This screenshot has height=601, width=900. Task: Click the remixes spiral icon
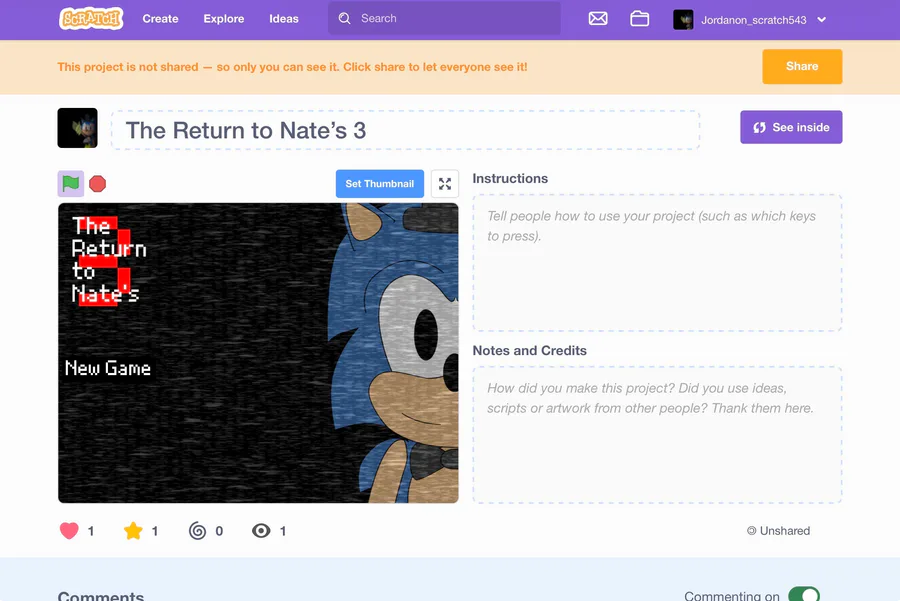197,531
